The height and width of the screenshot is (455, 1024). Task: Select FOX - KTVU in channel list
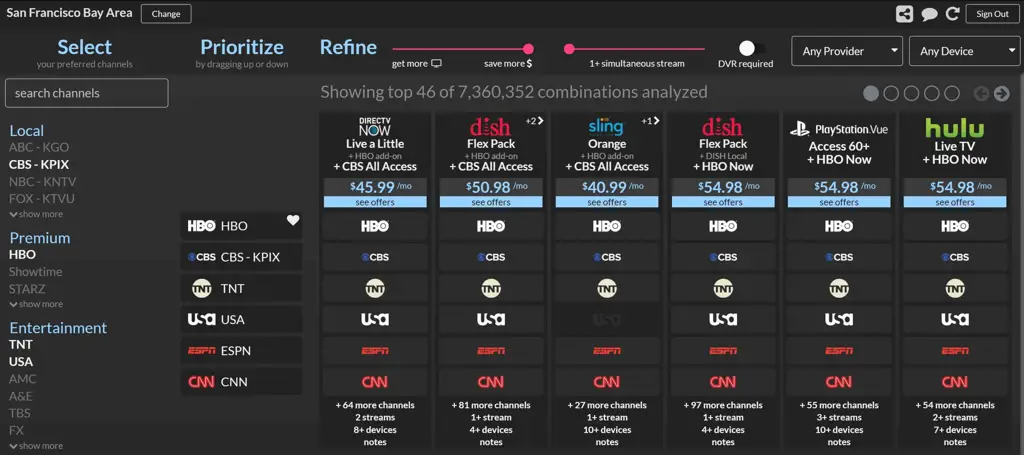coord(42,198)
